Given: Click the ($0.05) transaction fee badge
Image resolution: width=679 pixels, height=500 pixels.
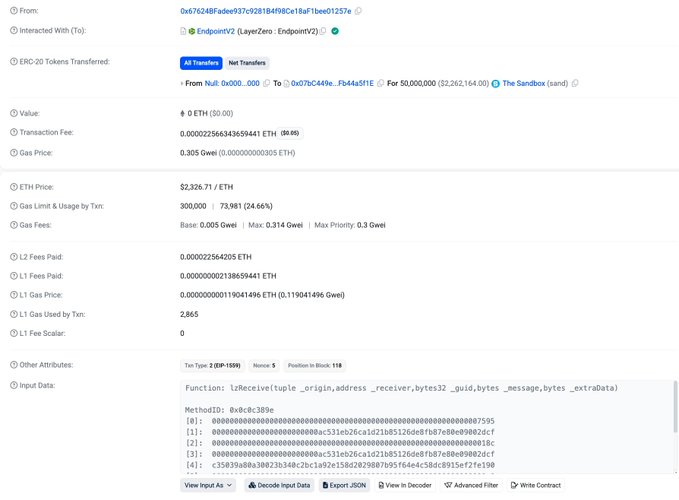Looking at the screenshot, I should 290,133.
